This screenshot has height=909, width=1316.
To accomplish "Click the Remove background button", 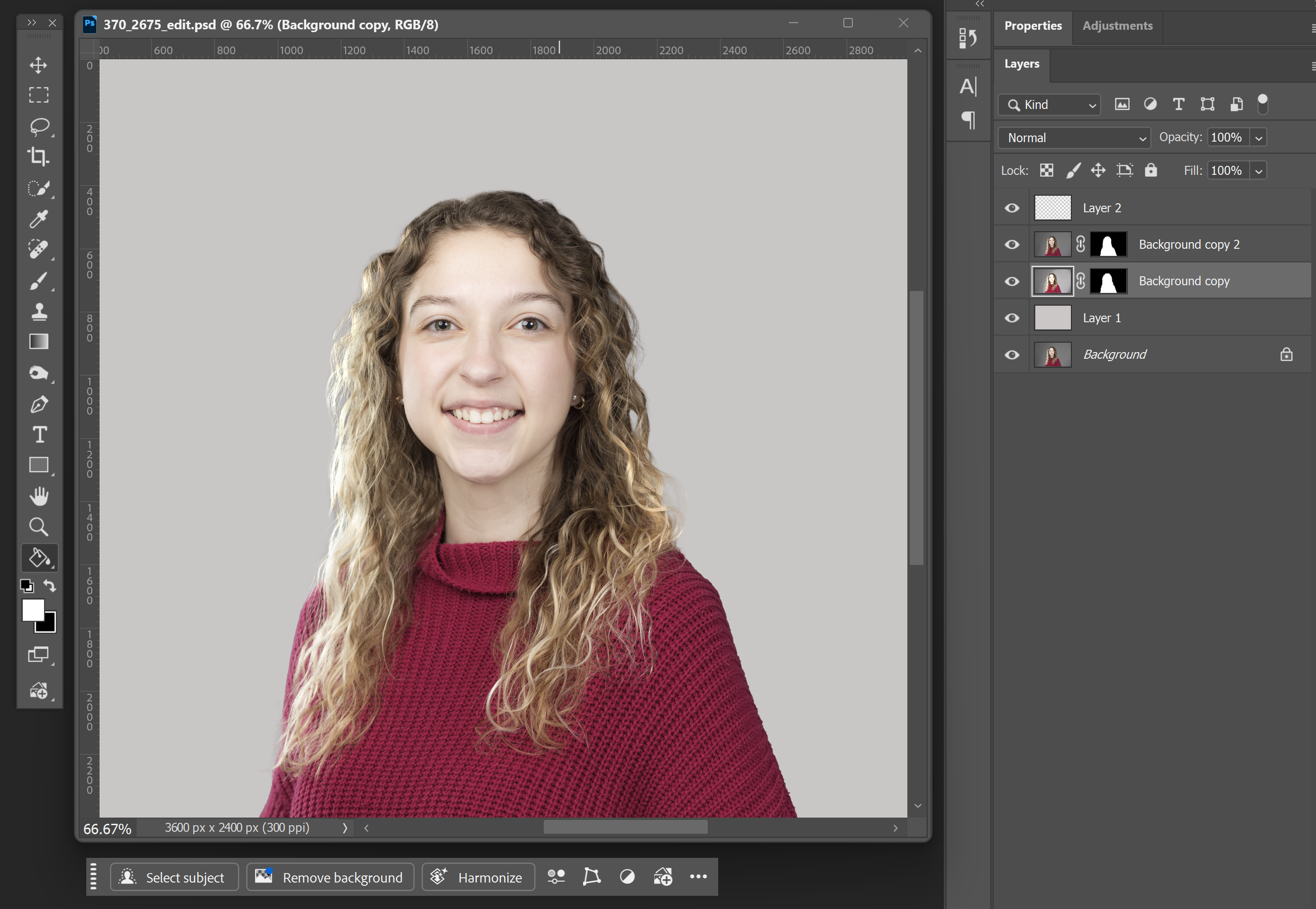I will tap(330, 877).
